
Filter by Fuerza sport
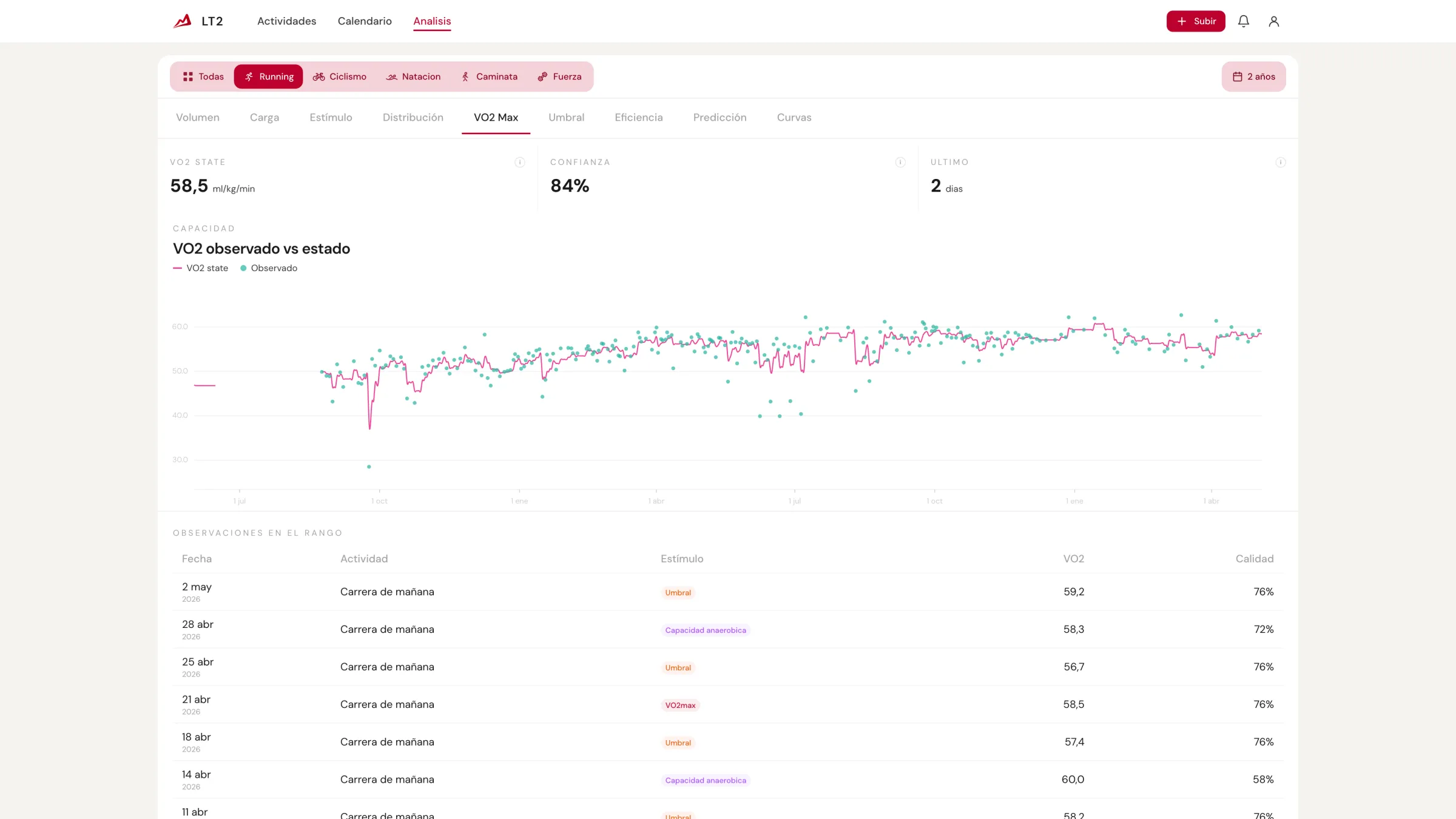559,76
